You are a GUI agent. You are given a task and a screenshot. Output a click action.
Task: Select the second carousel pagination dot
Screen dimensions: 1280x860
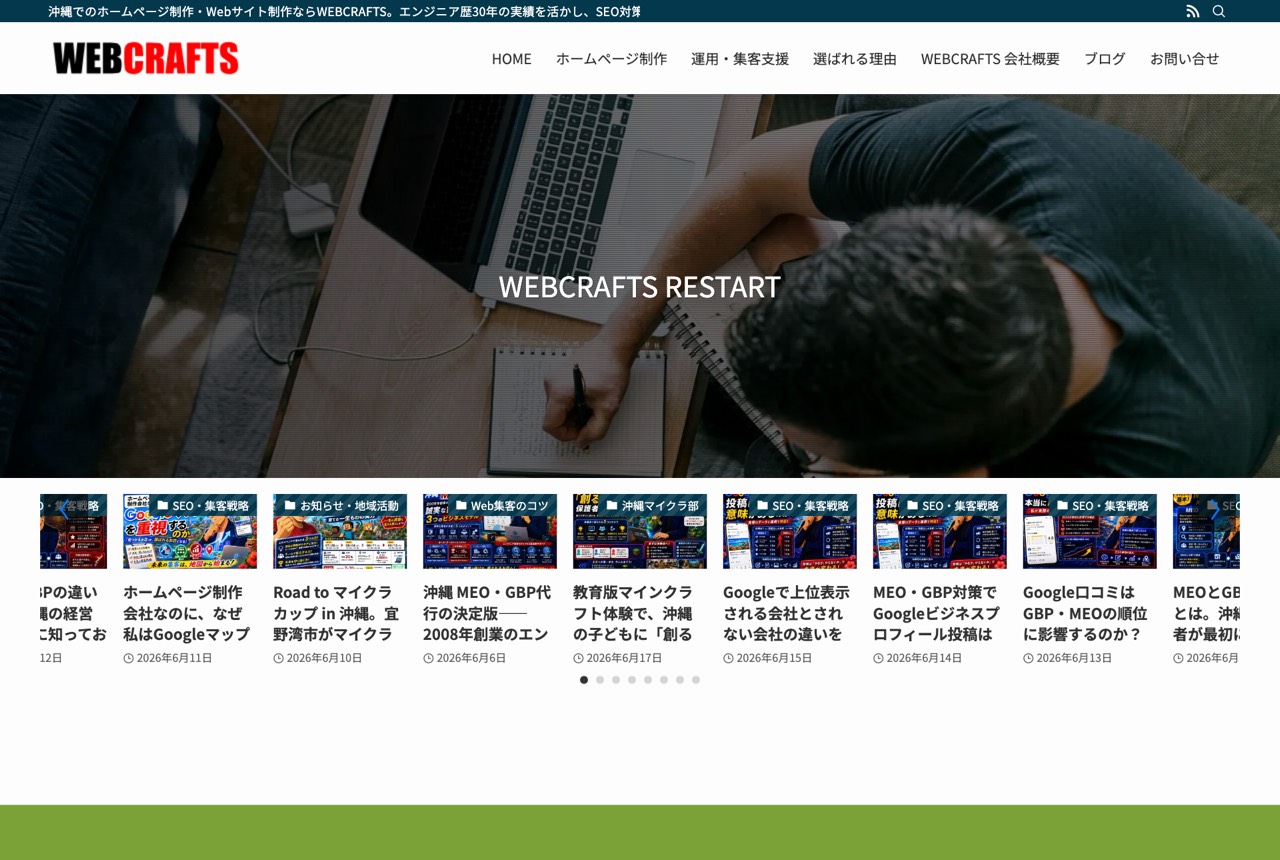600,680
